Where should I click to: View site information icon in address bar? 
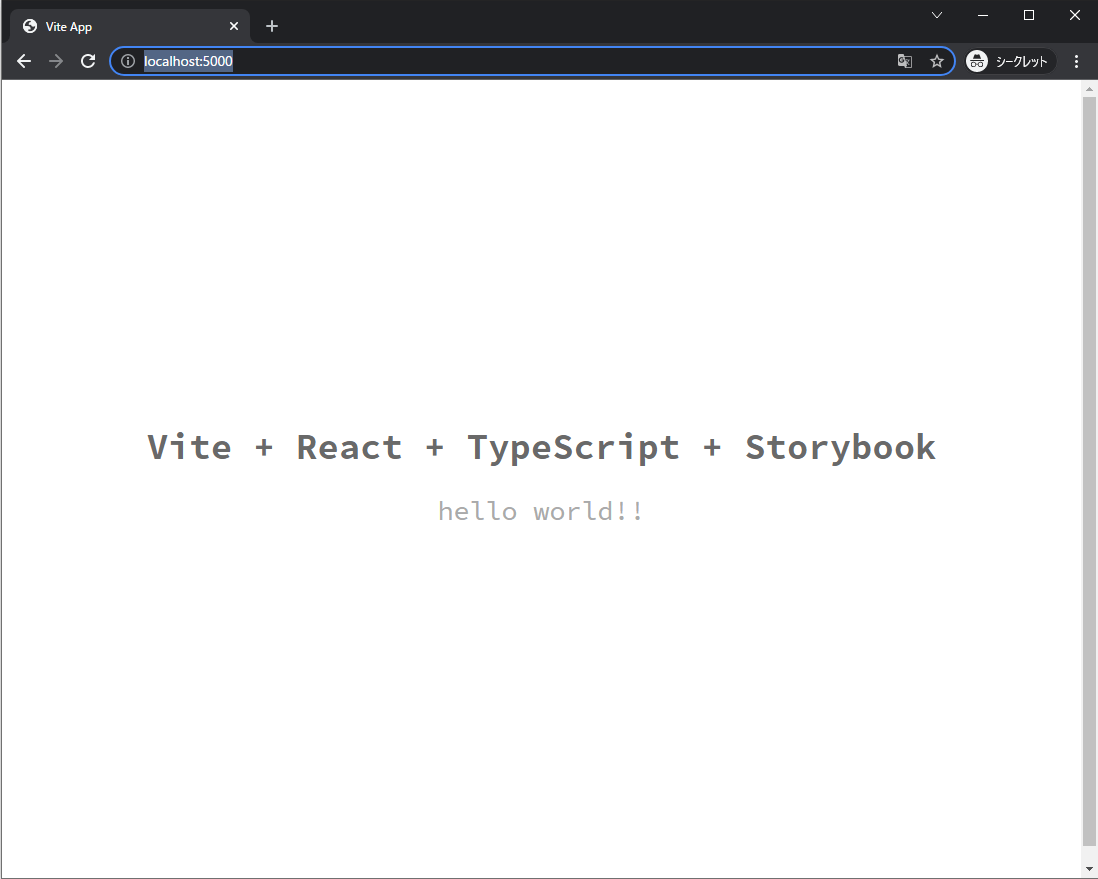[127, 61]
